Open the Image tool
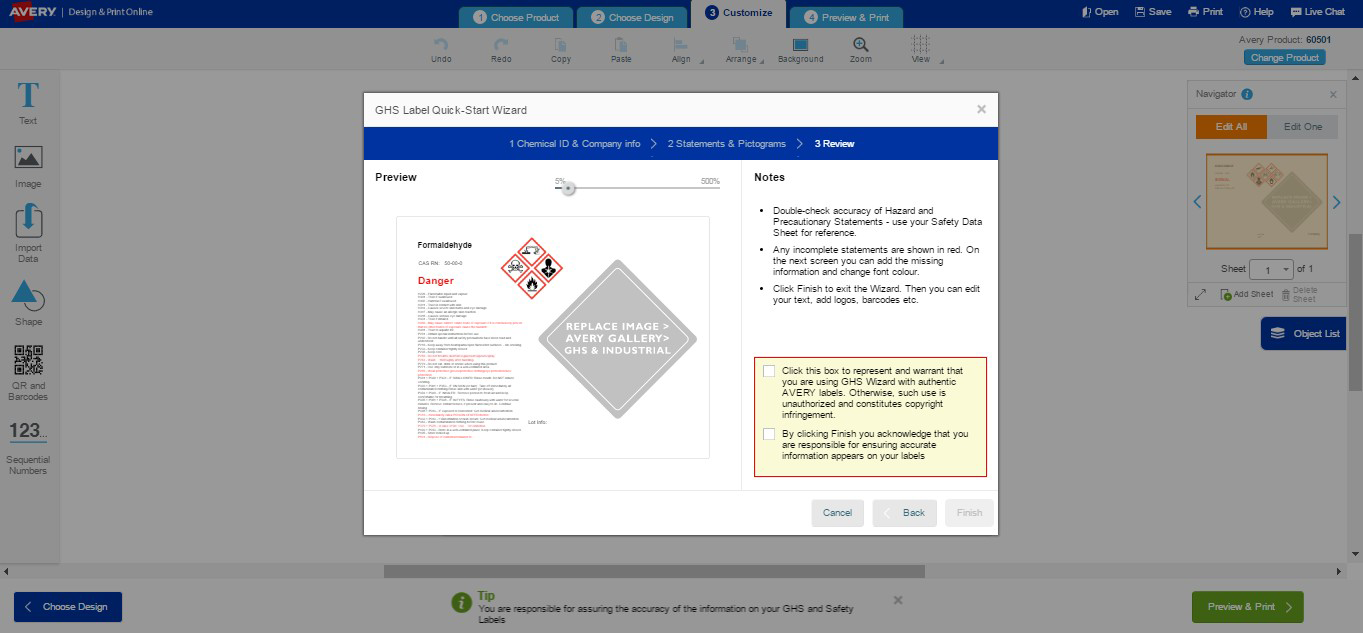 click(x=28, y=167)
